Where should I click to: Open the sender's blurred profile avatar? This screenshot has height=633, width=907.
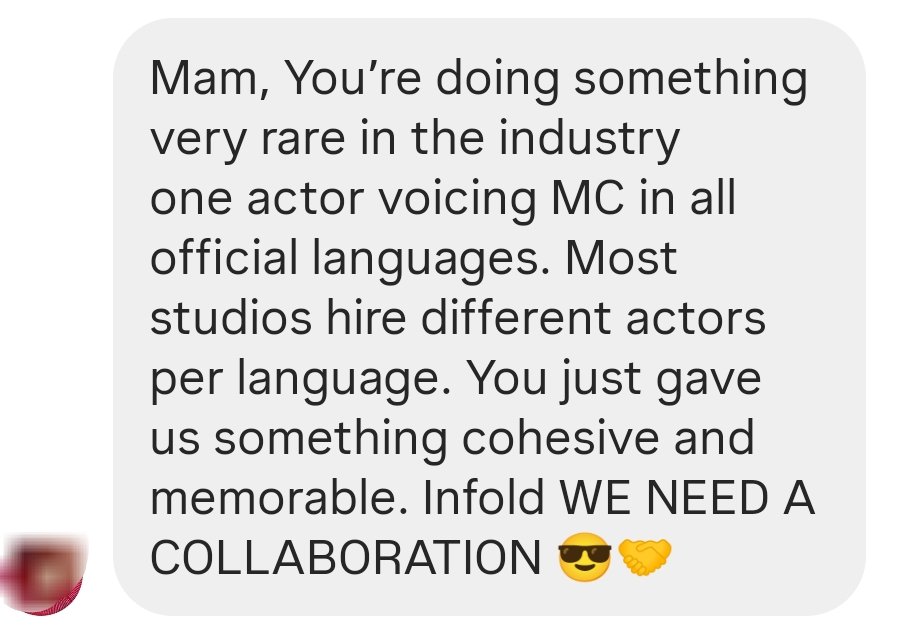point(43,575)
